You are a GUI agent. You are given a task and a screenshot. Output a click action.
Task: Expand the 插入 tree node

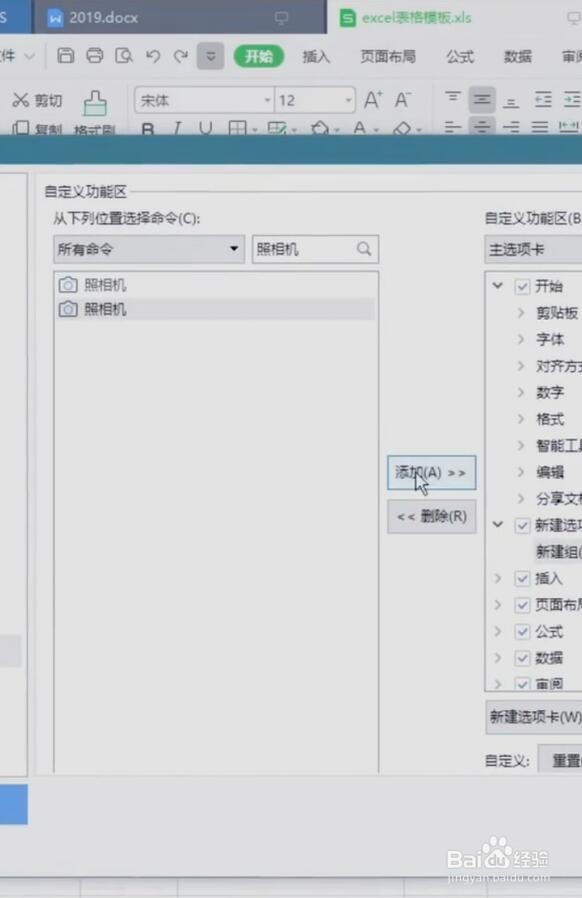pos(498,578)
